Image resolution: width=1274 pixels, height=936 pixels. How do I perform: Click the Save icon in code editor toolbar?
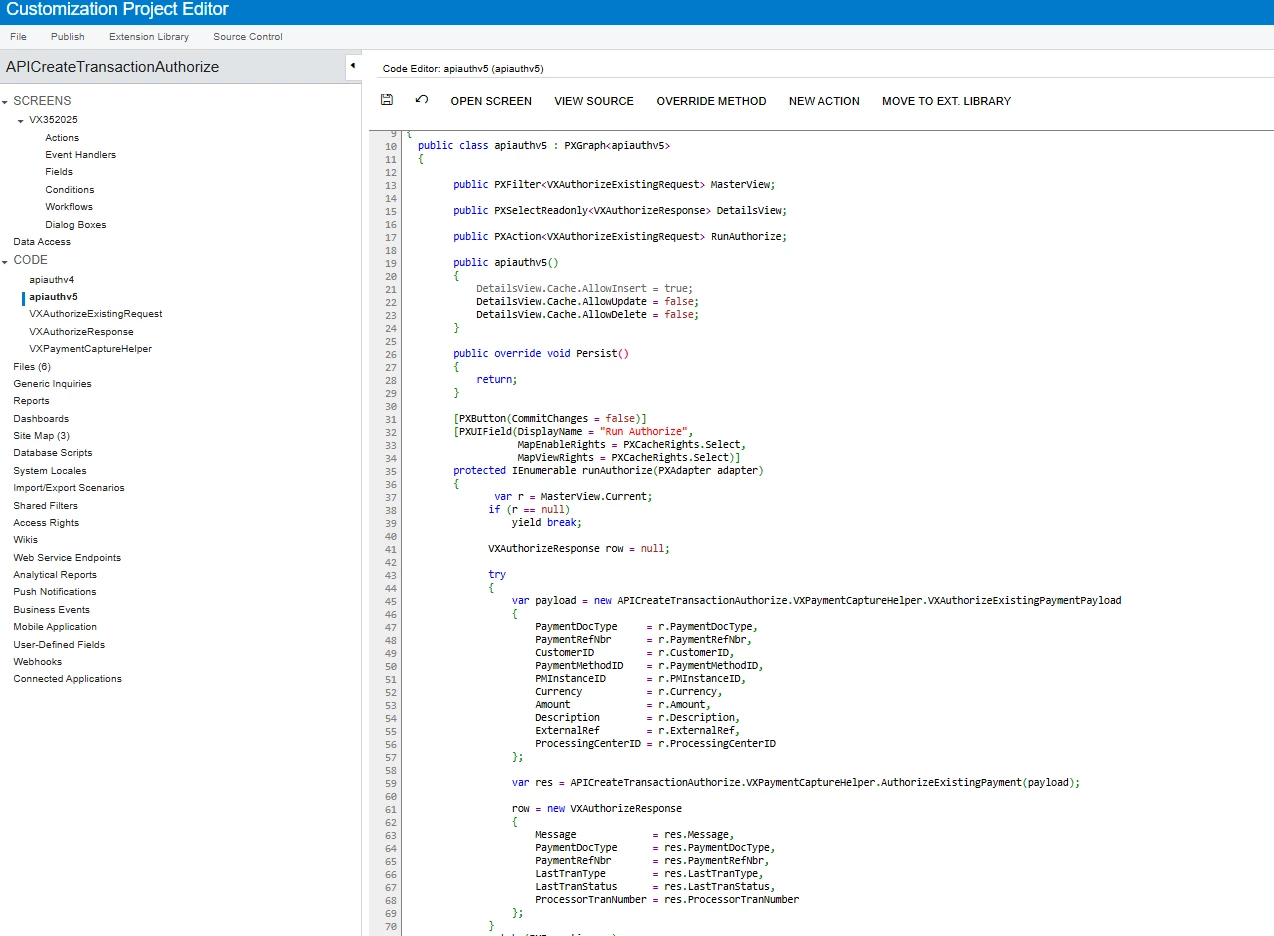point(387,100)
